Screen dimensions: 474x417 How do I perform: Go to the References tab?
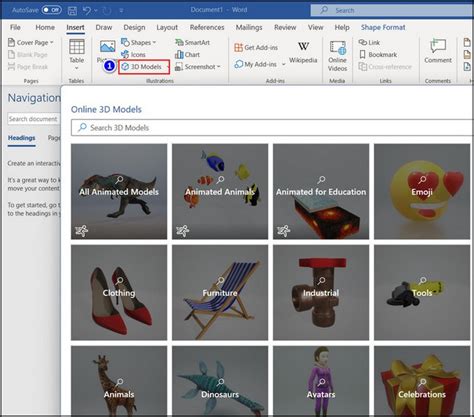coord(207,27)
